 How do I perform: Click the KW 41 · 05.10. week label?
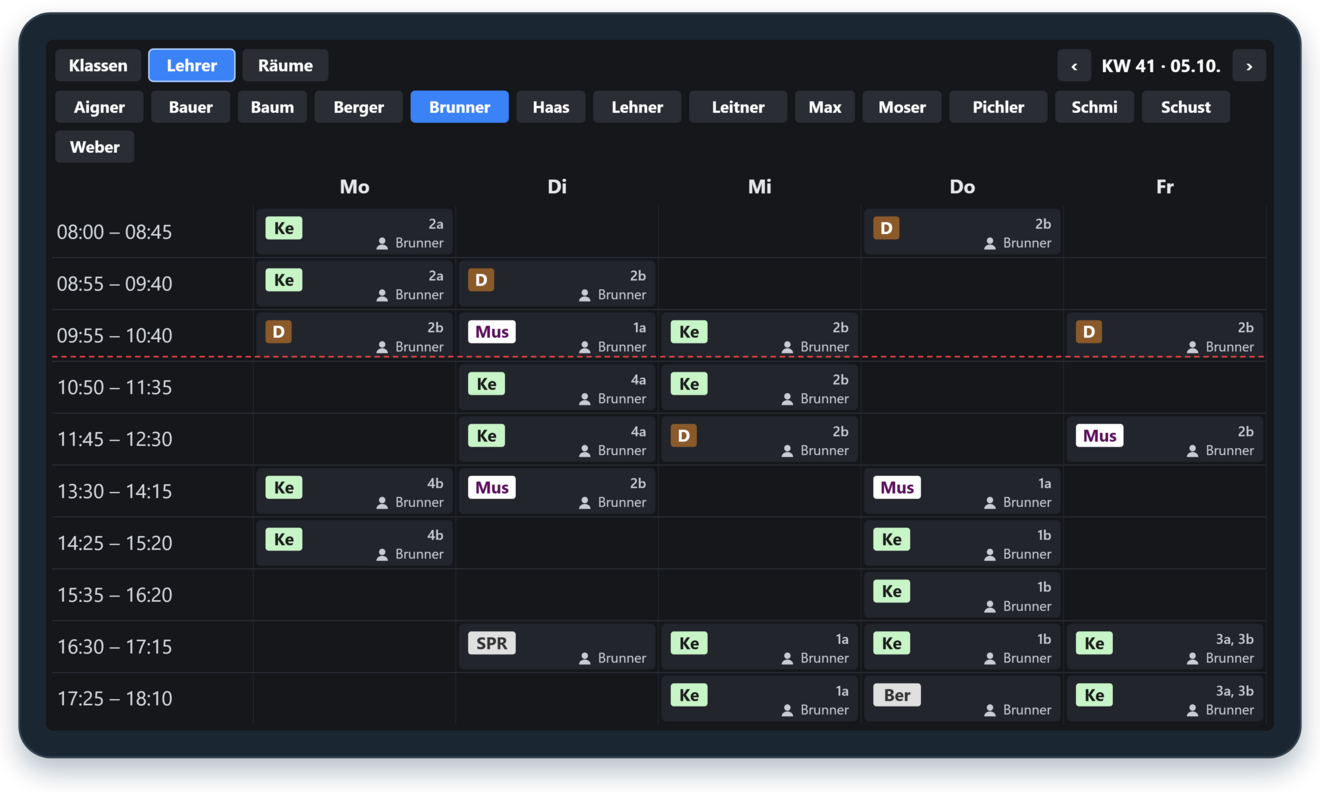1161,66
